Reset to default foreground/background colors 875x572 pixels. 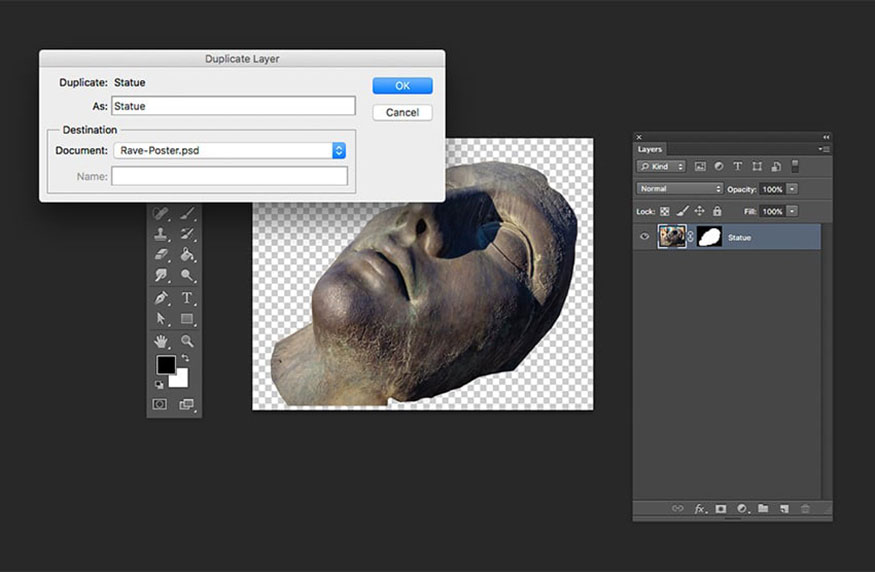(x=159, y=384)
